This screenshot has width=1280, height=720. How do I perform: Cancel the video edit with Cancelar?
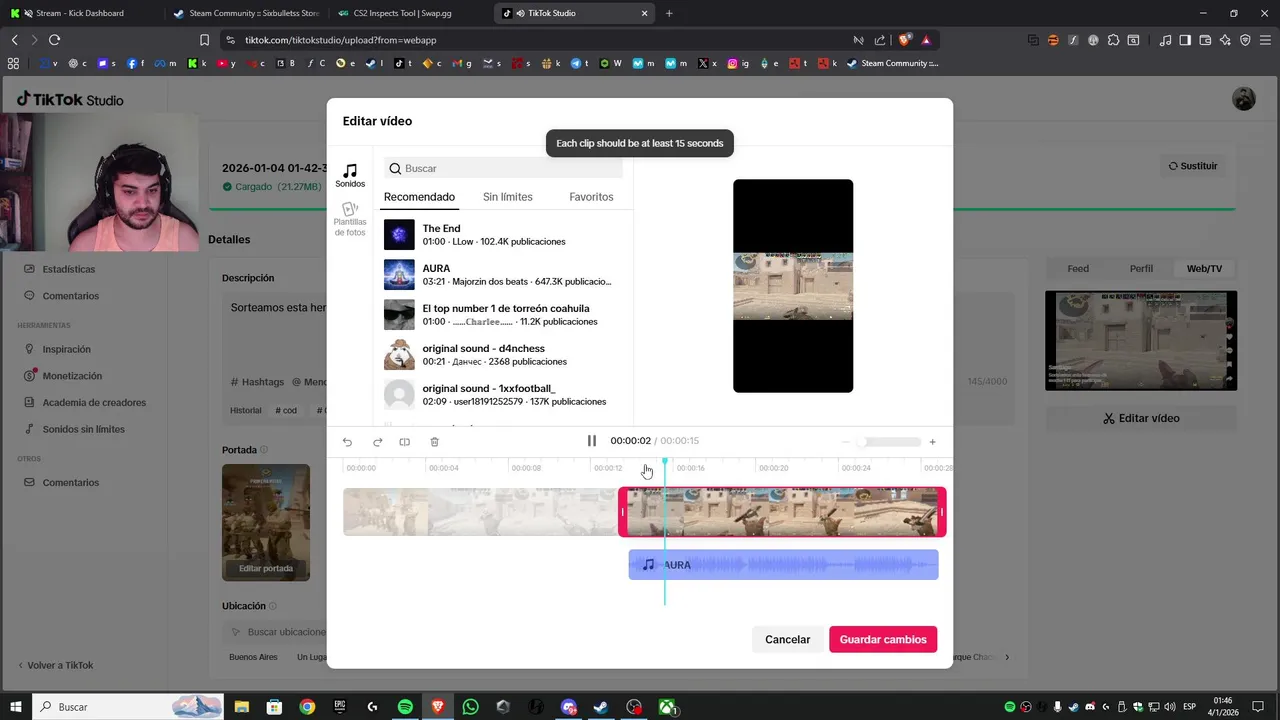click(788, 640)
